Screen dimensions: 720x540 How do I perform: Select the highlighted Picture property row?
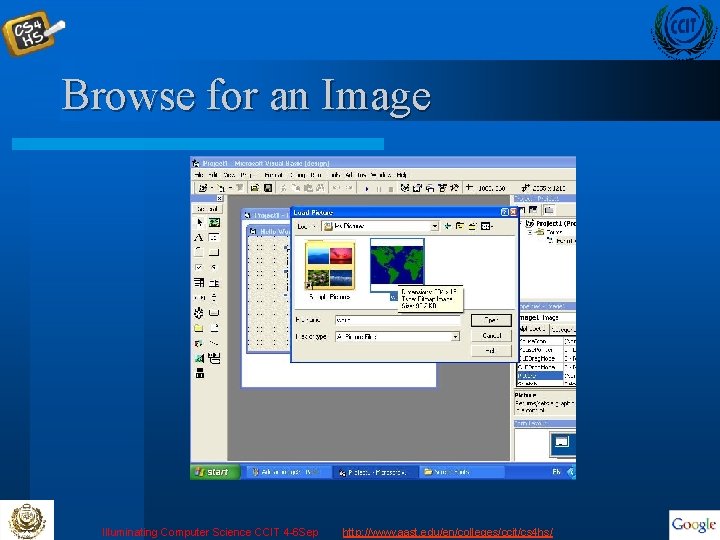(546, 376)
